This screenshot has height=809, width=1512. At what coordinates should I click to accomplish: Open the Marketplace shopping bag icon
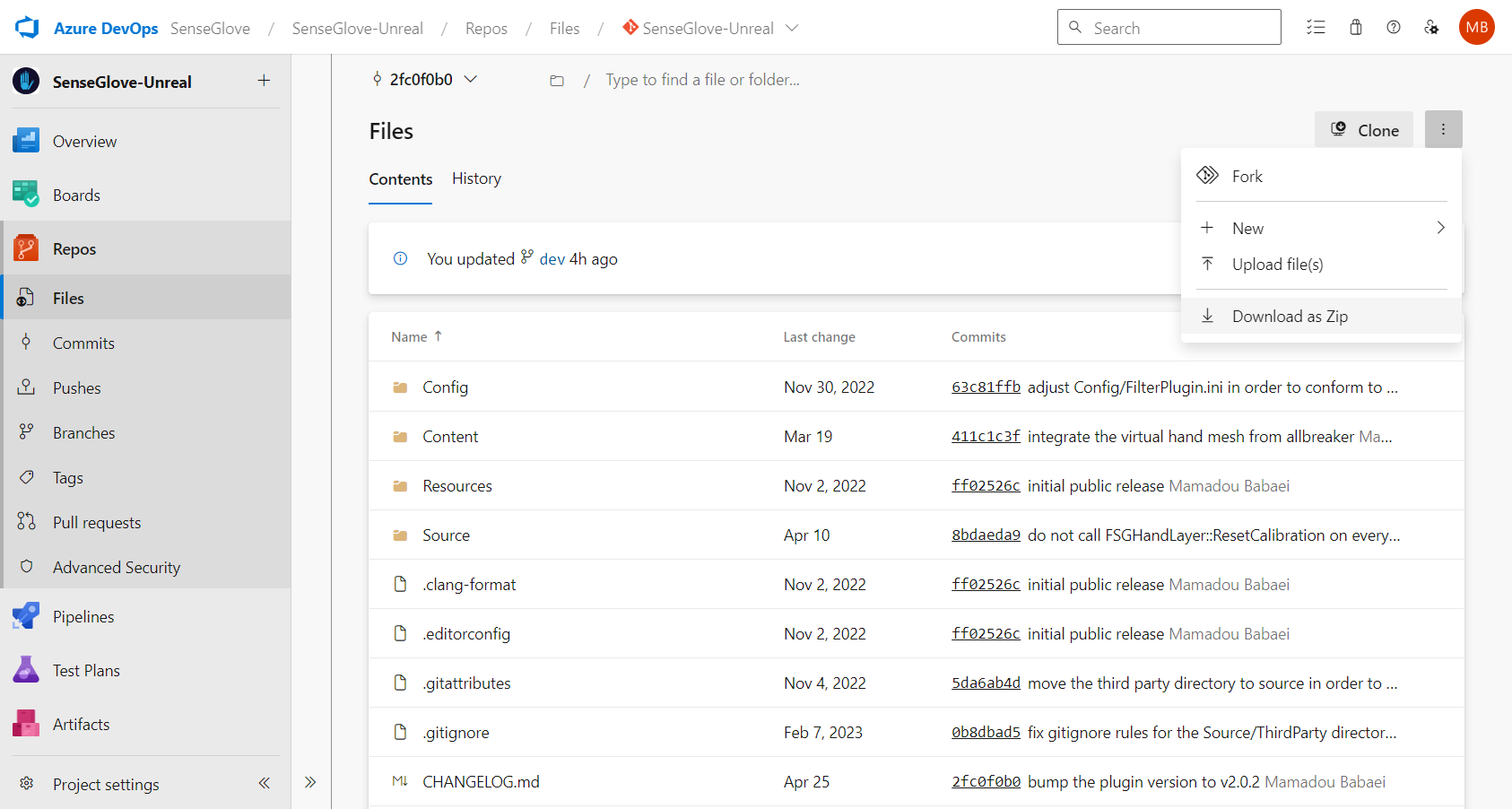1355,27
